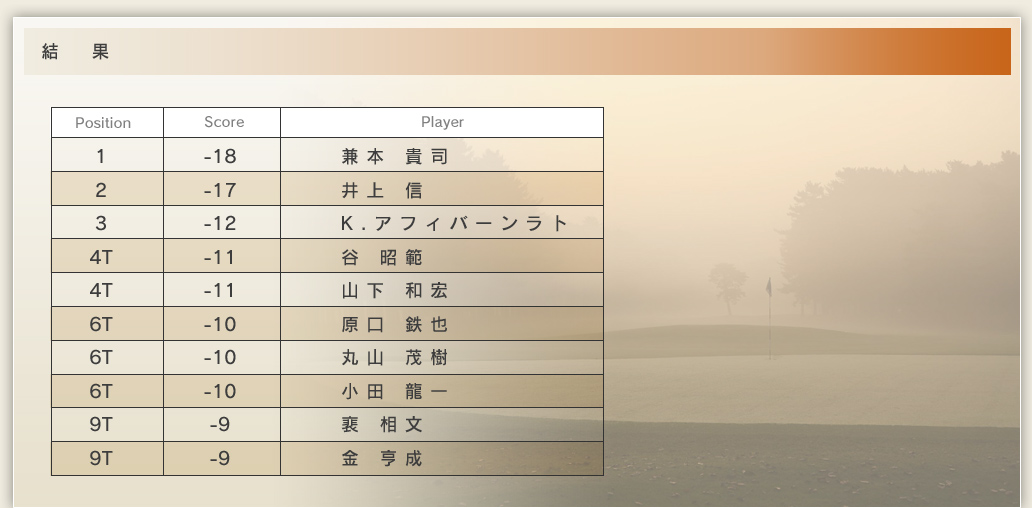Select position cell showing 3

pyautogui.click(x=101, y=224)
